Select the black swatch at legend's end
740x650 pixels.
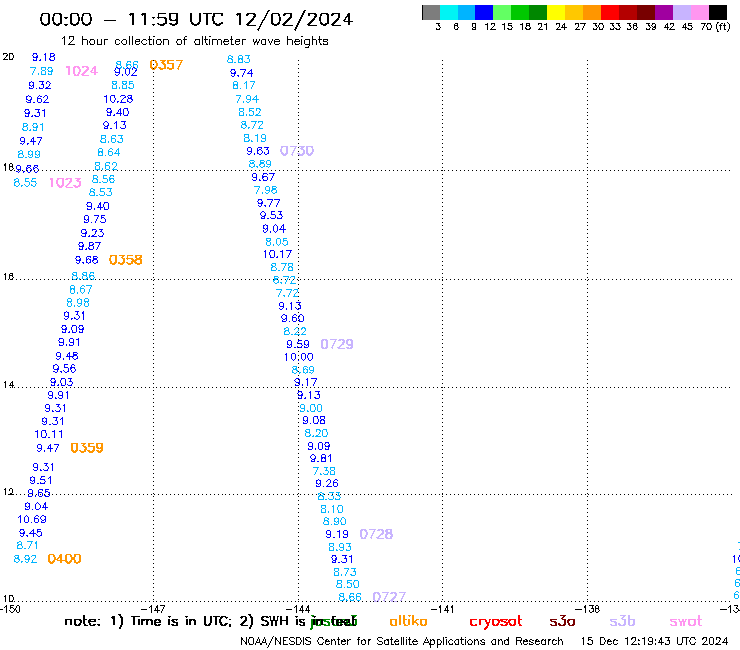coord(718,12)
